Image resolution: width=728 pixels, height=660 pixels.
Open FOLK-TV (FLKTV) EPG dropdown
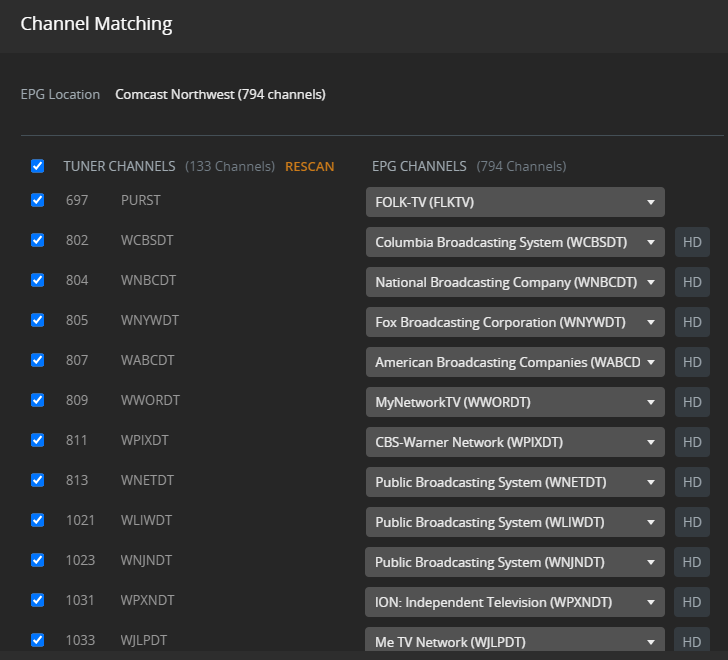(515, 201)
